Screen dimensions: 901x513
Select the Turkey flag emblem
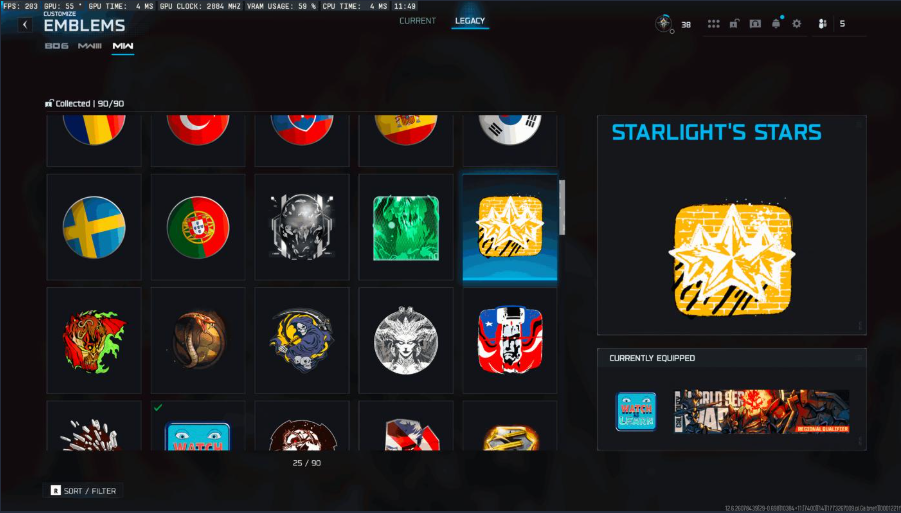(x=198, y=141)
